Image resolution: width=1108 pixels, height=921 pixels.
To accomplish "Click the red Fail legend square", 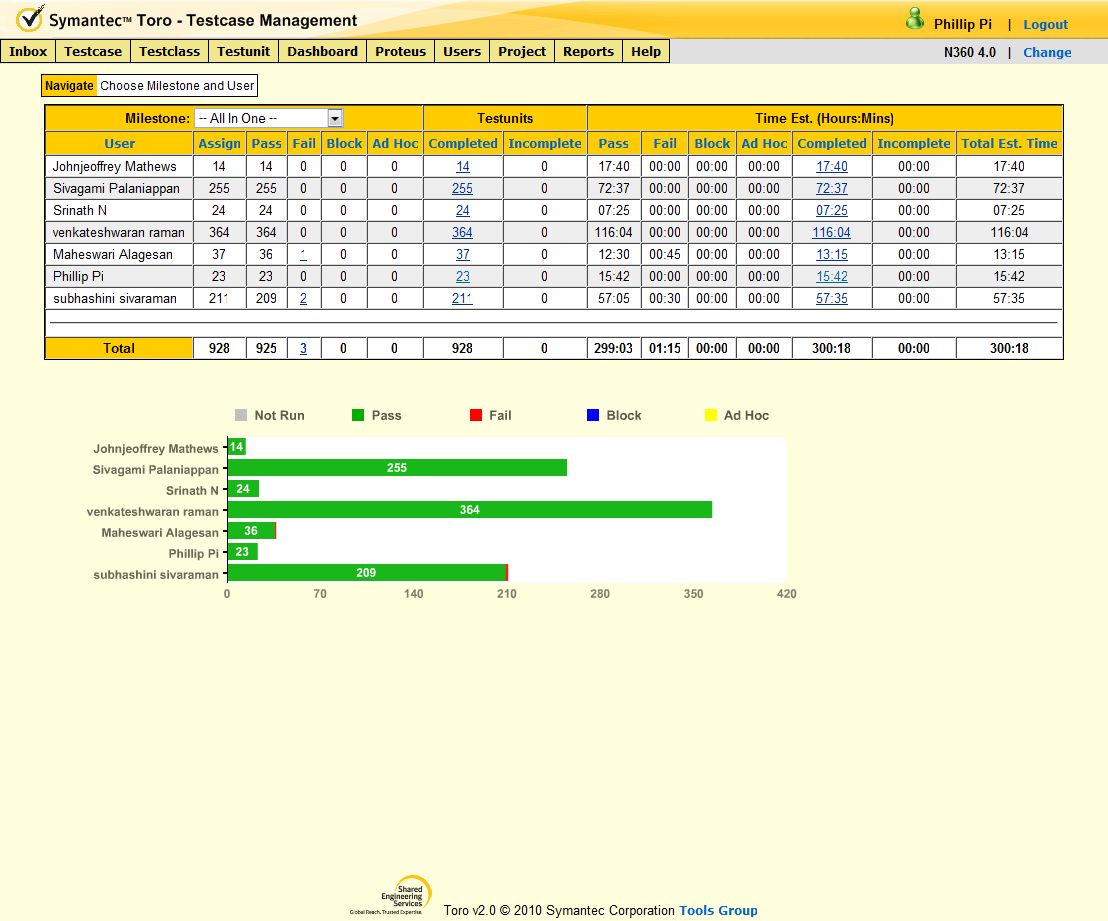I will pyautogui.click(x=475, y=415).
